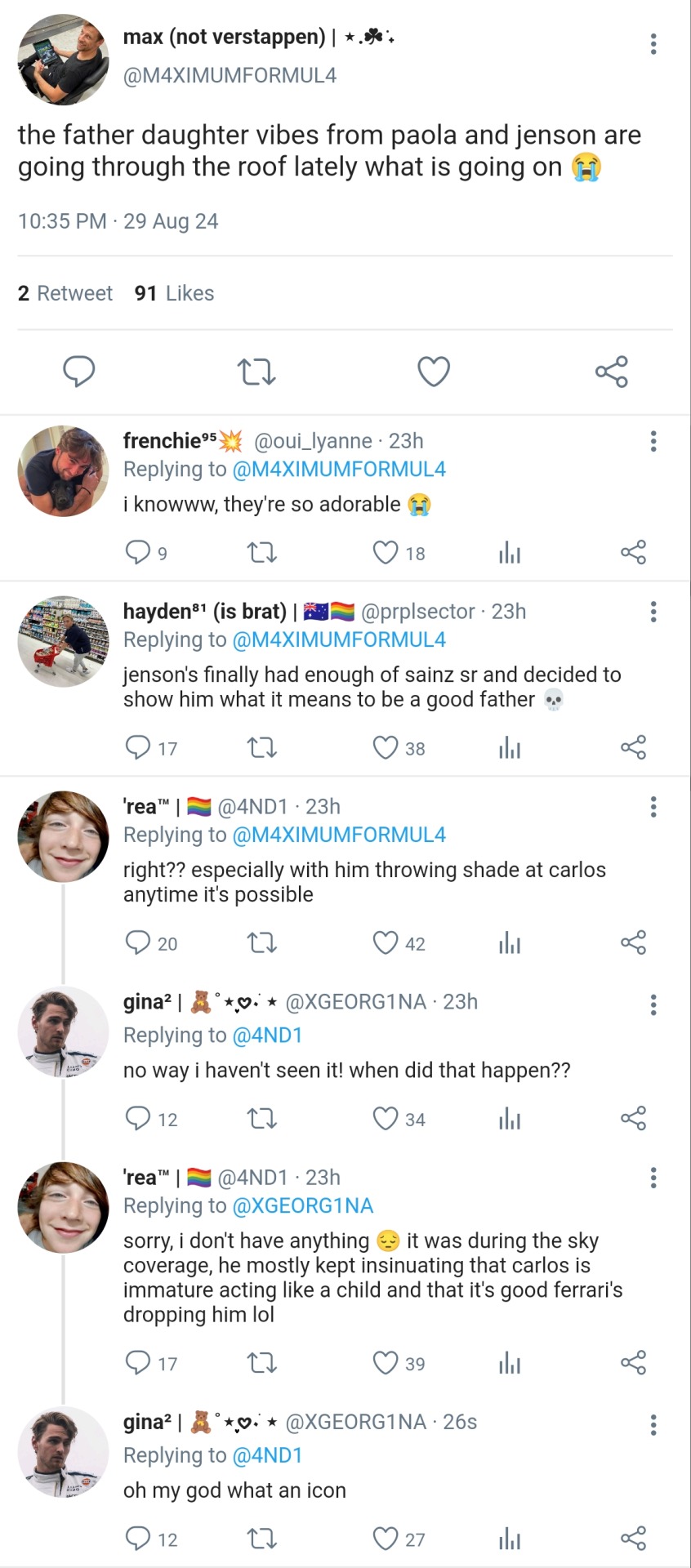691x1568 pixels.
Task: Share gina's "what an icon" reply
Action: 633,1539
